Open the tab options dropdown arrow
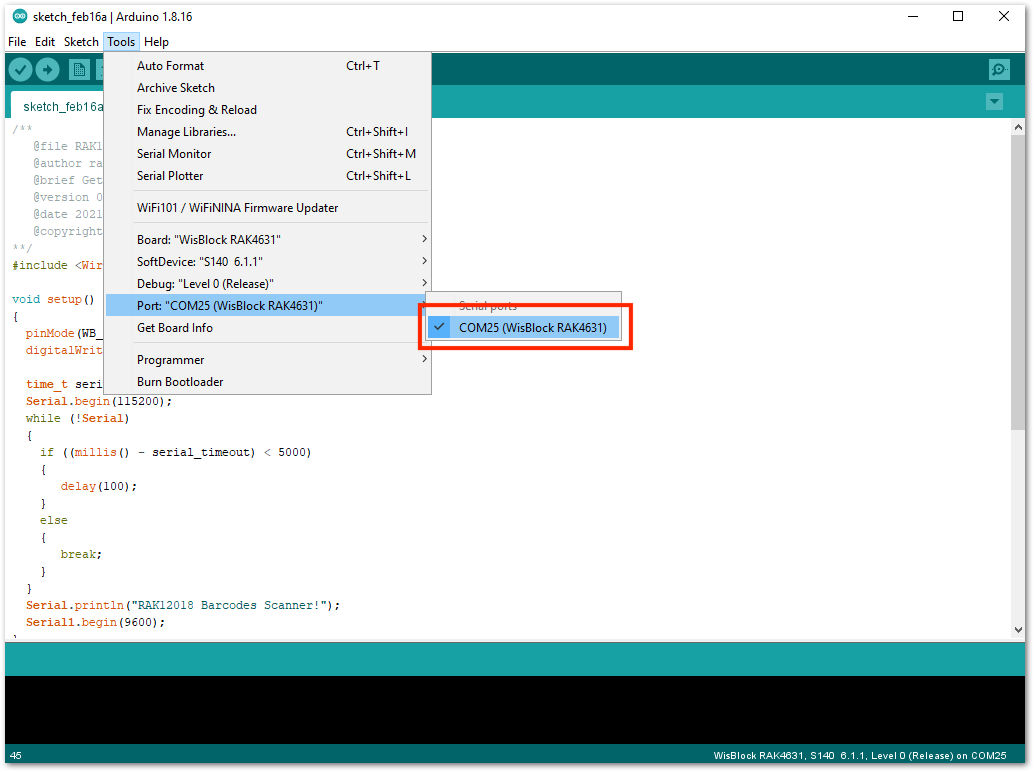 pos(994,102)
